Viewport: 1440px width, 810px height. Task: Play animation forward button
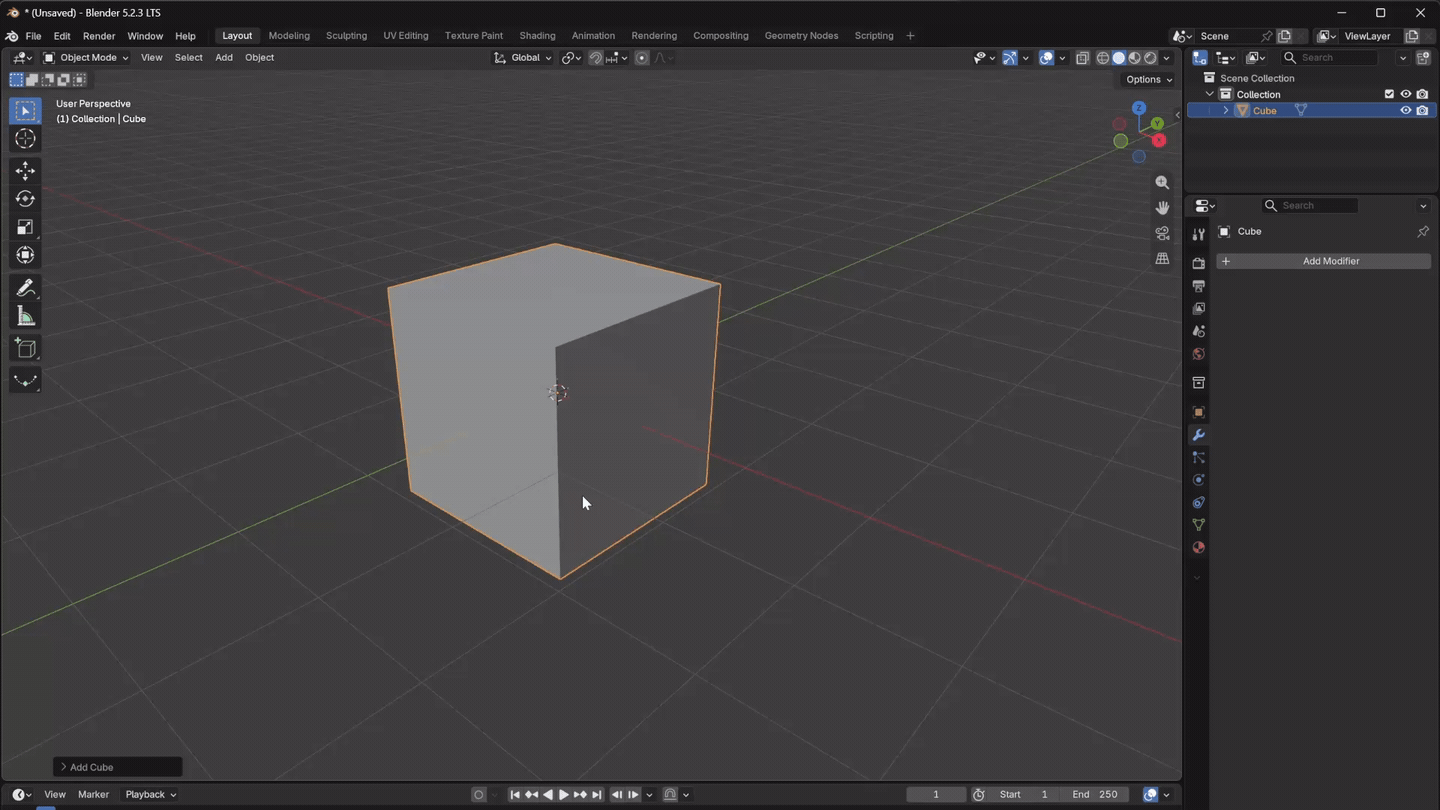click(x=563, y=795)
